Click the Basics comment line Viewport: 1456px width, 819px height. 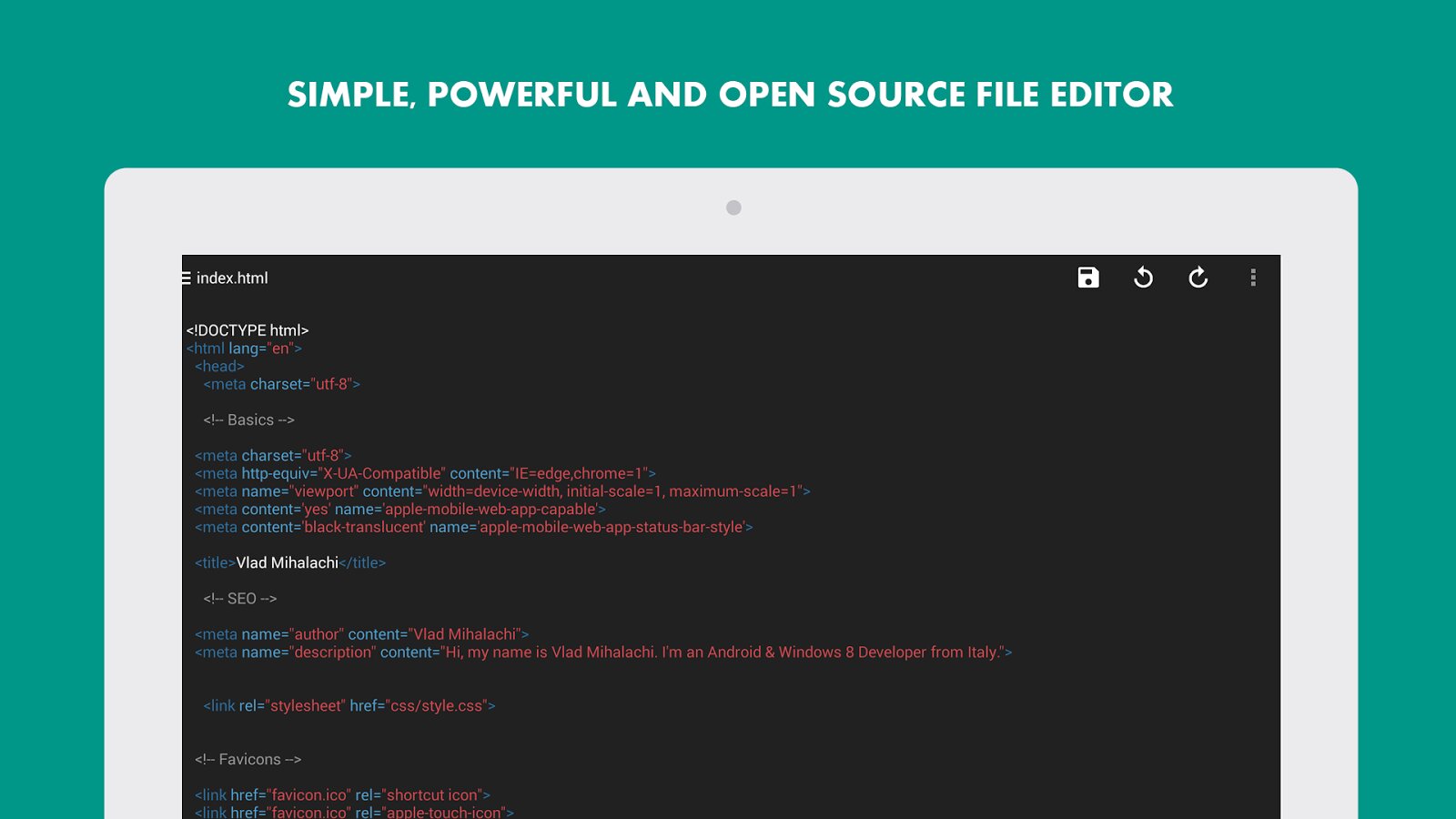[x=248, y=420]
